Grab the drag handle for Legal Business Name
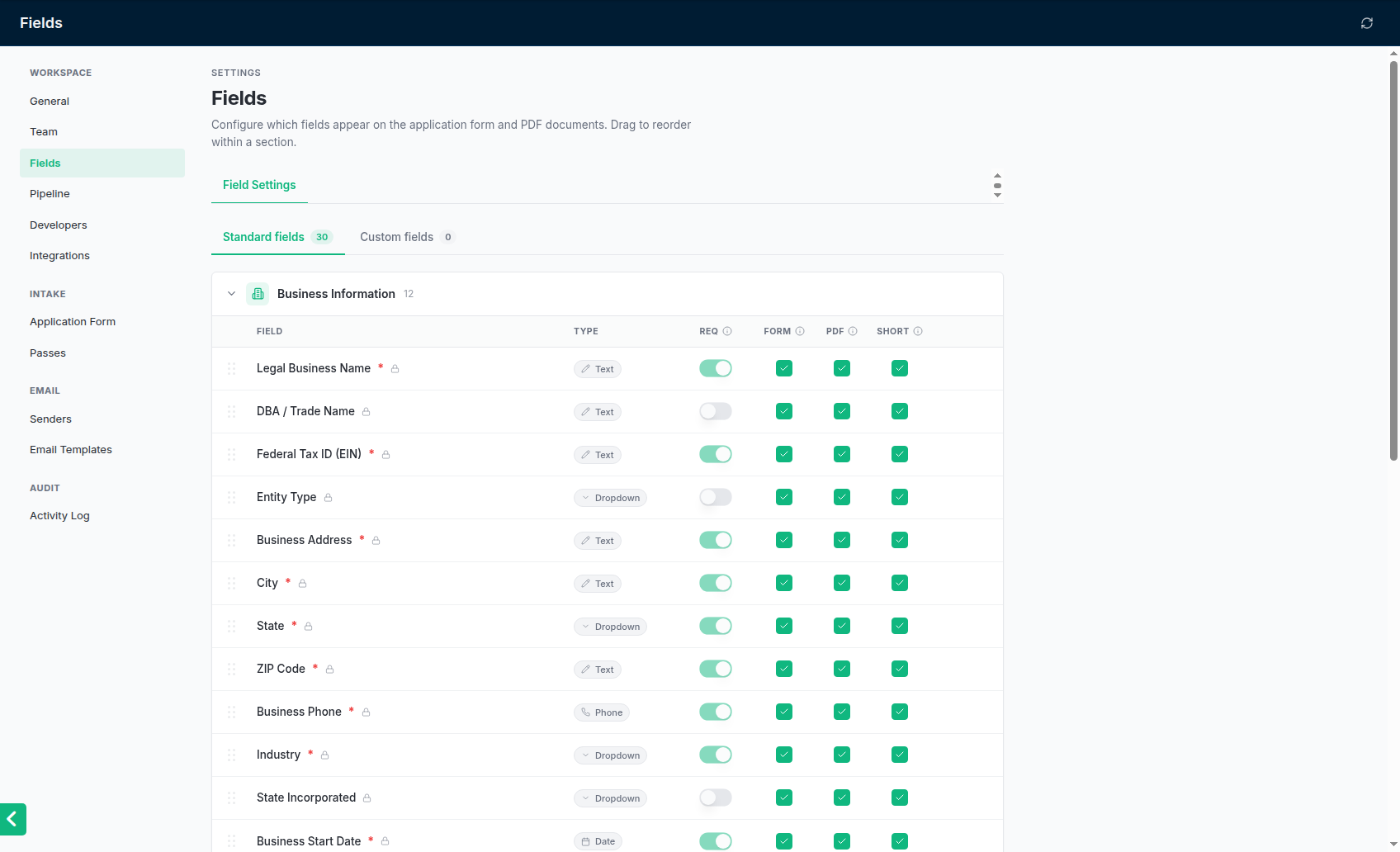The width and height of the screenshot is (1400, 852). [232, 368]
